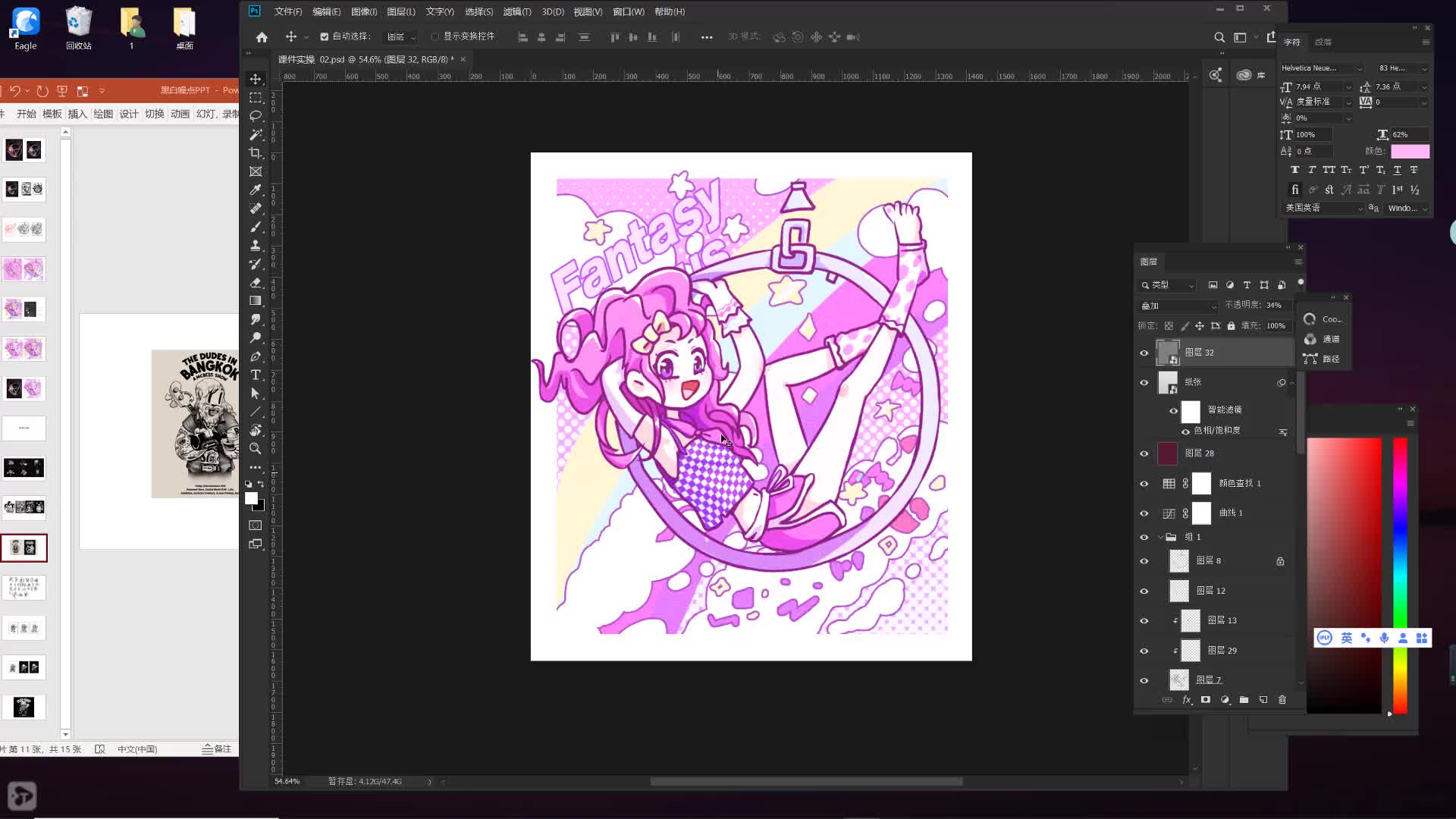Add a layer mask from Layers panel
Image resolution: width=1456 pixels, height=819 pixels.
tap(1206, 700)
